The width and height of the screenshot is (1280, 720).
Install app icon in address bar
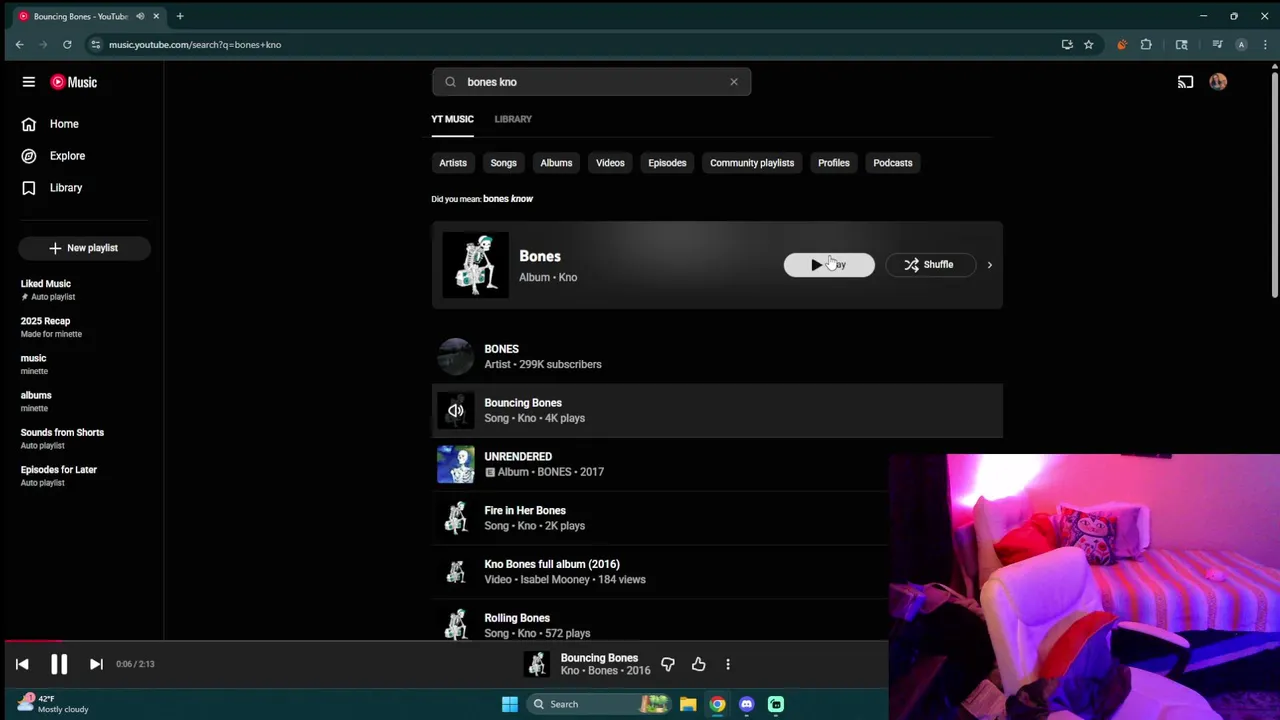coord(1067,44)
